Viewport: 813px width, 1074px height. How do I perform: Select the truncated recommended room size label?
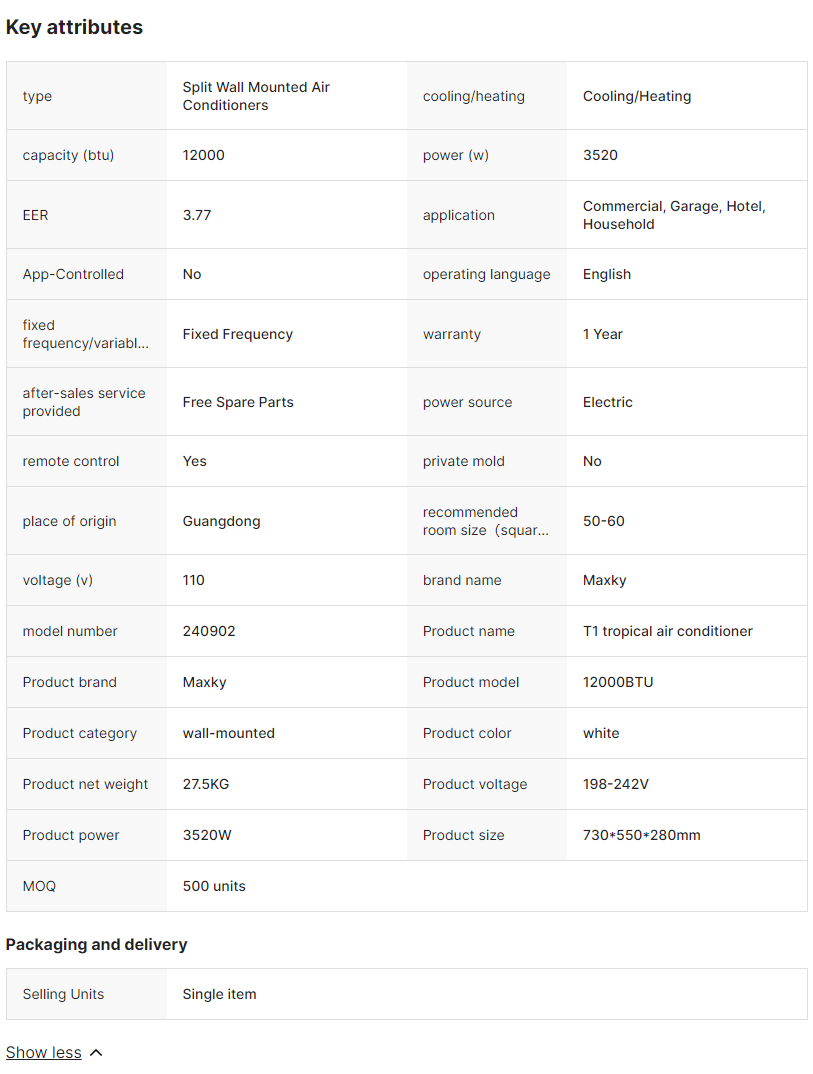(x=485, y=521)
